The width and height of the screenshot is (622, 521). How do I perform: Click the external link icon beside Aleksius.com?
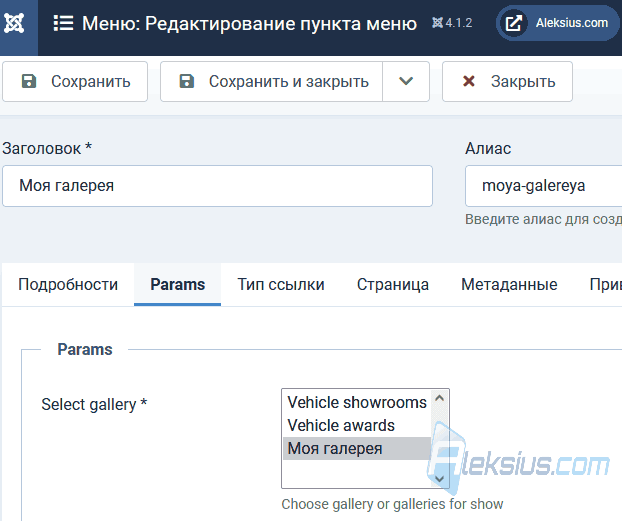point(513,23)
